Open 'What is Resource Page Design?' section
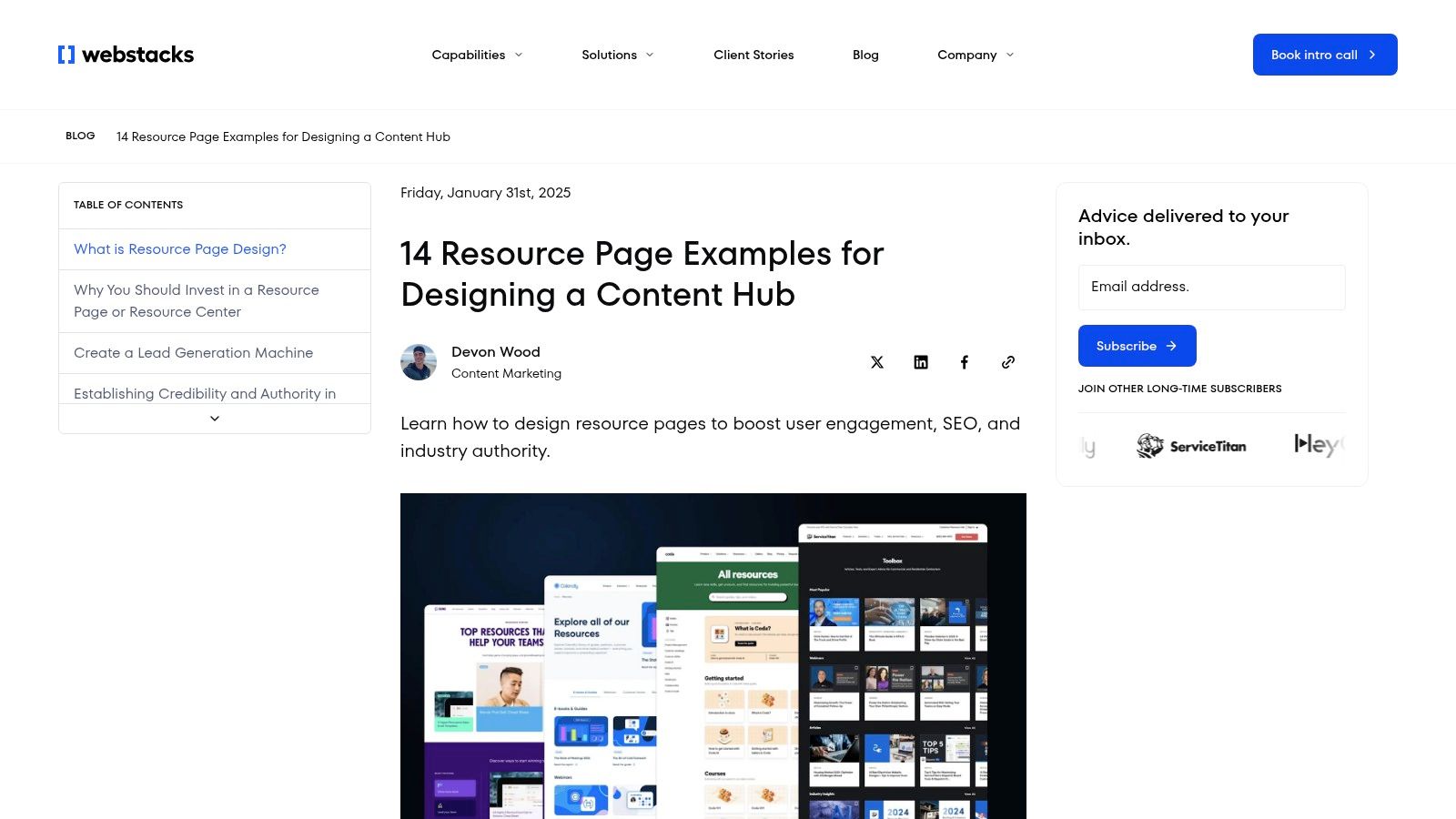This screenshot has width=1456, height=819. (x=179, y=248)
